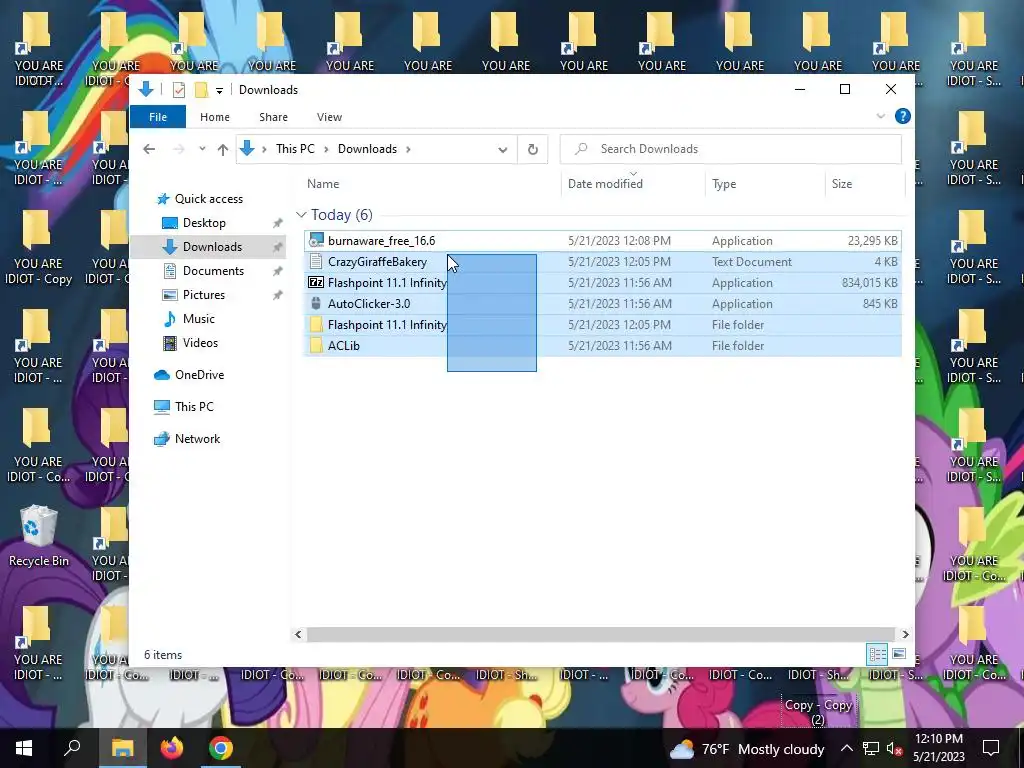
Task: Open the chevron after Downloads in address bar
Action: click(408, 150)
